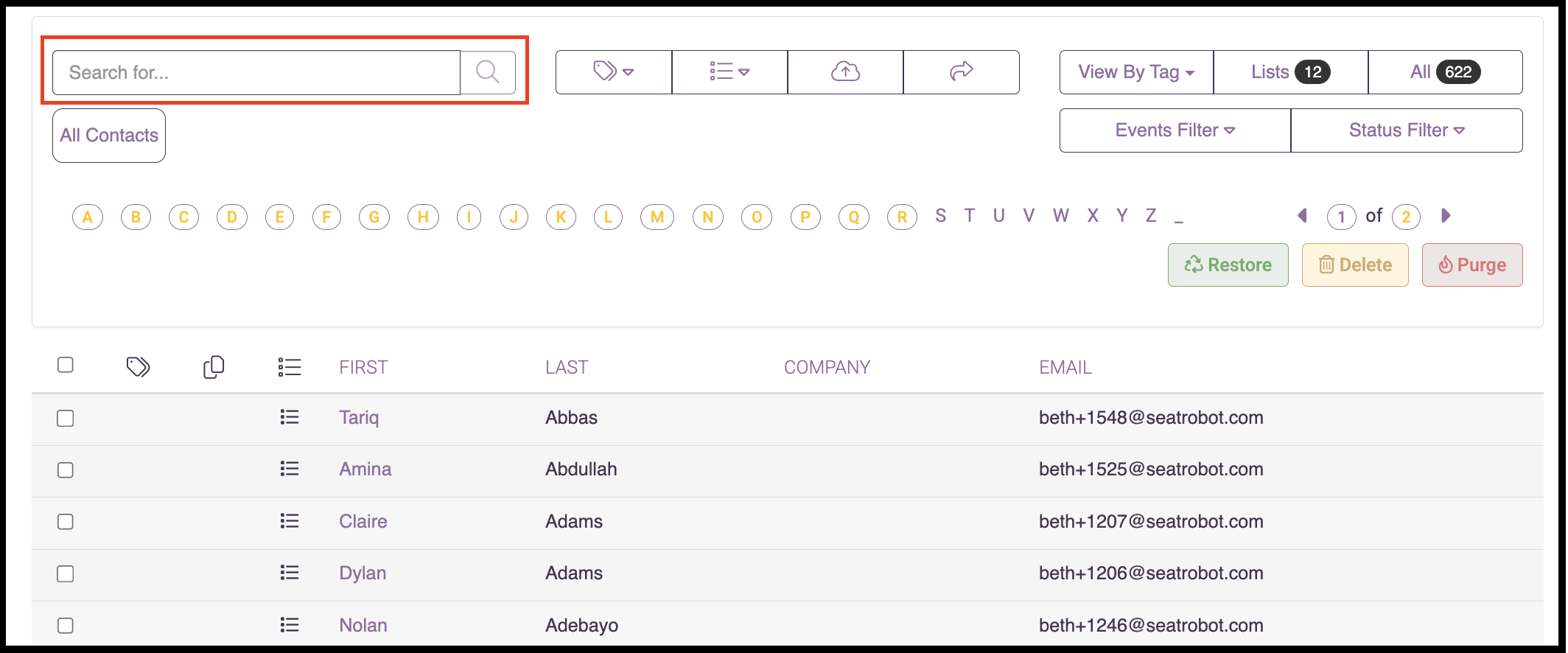Image resolution: width=1568 pixels, height=653 pixels.
Task: Toggle the select-all checkbox in the header
Action: pyautogui.click(x=66, y=366)
